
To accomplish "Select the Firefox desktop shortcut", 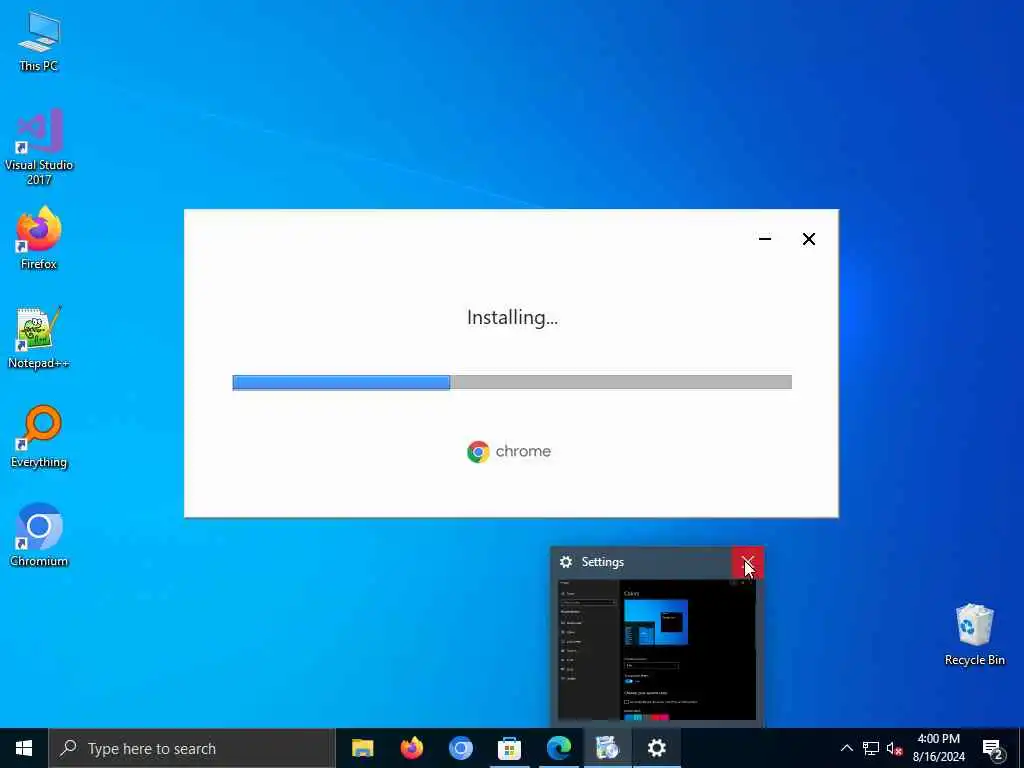I will pyautogui.click(x=39, y=238).
